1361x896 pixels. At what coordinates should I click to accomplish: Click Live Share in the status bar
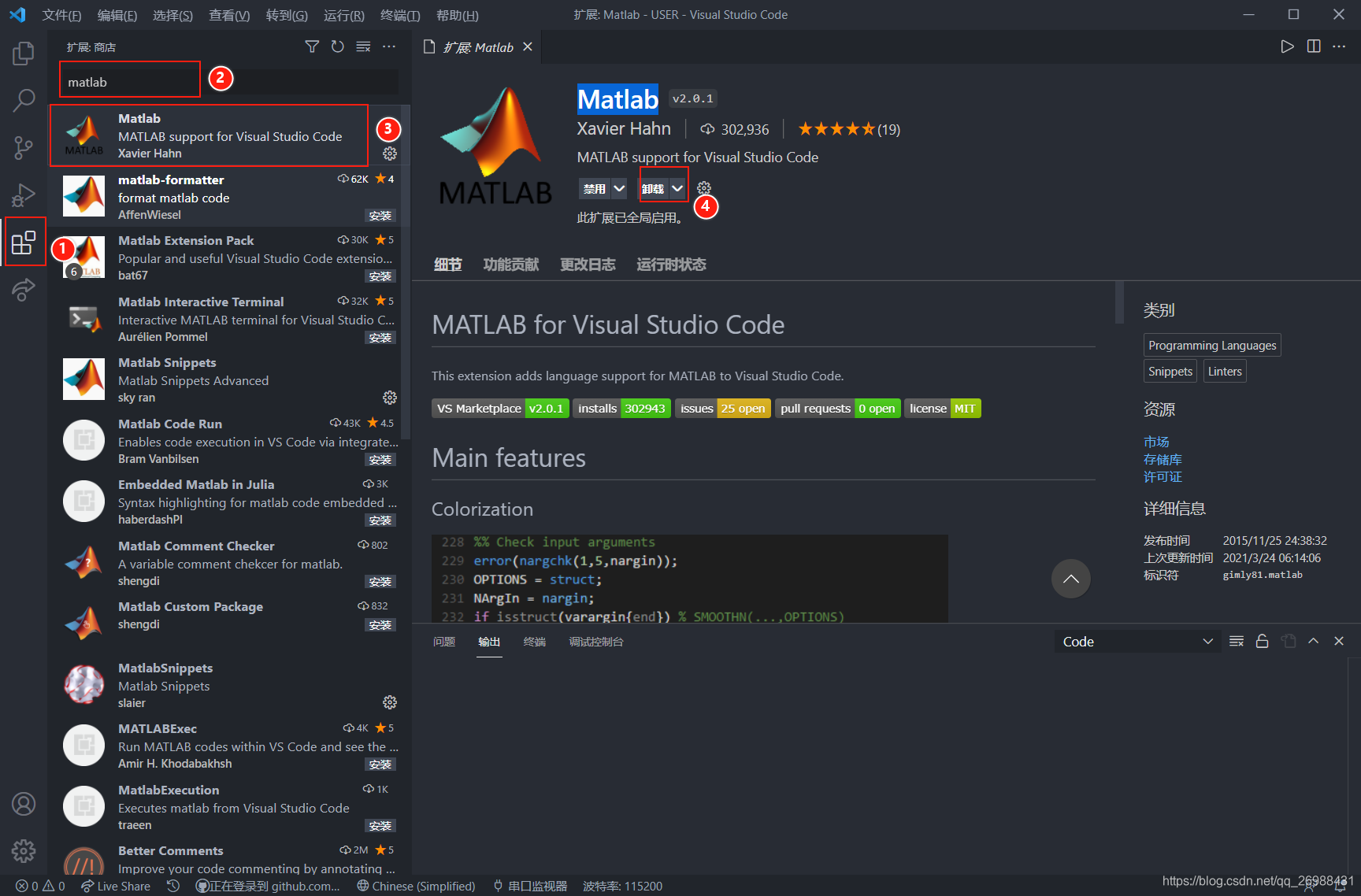[116, 886]
